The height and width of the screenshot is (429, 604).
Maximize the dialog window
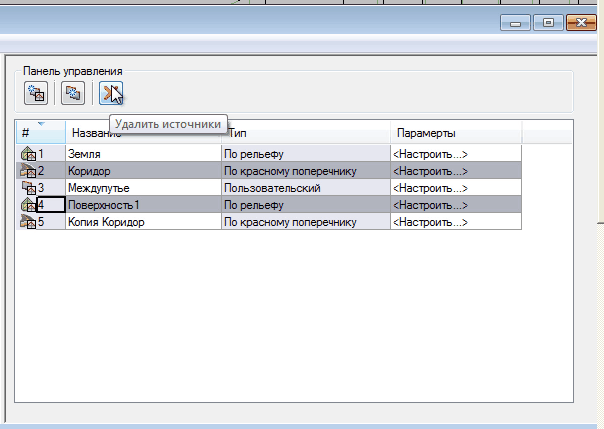(548, 22)
